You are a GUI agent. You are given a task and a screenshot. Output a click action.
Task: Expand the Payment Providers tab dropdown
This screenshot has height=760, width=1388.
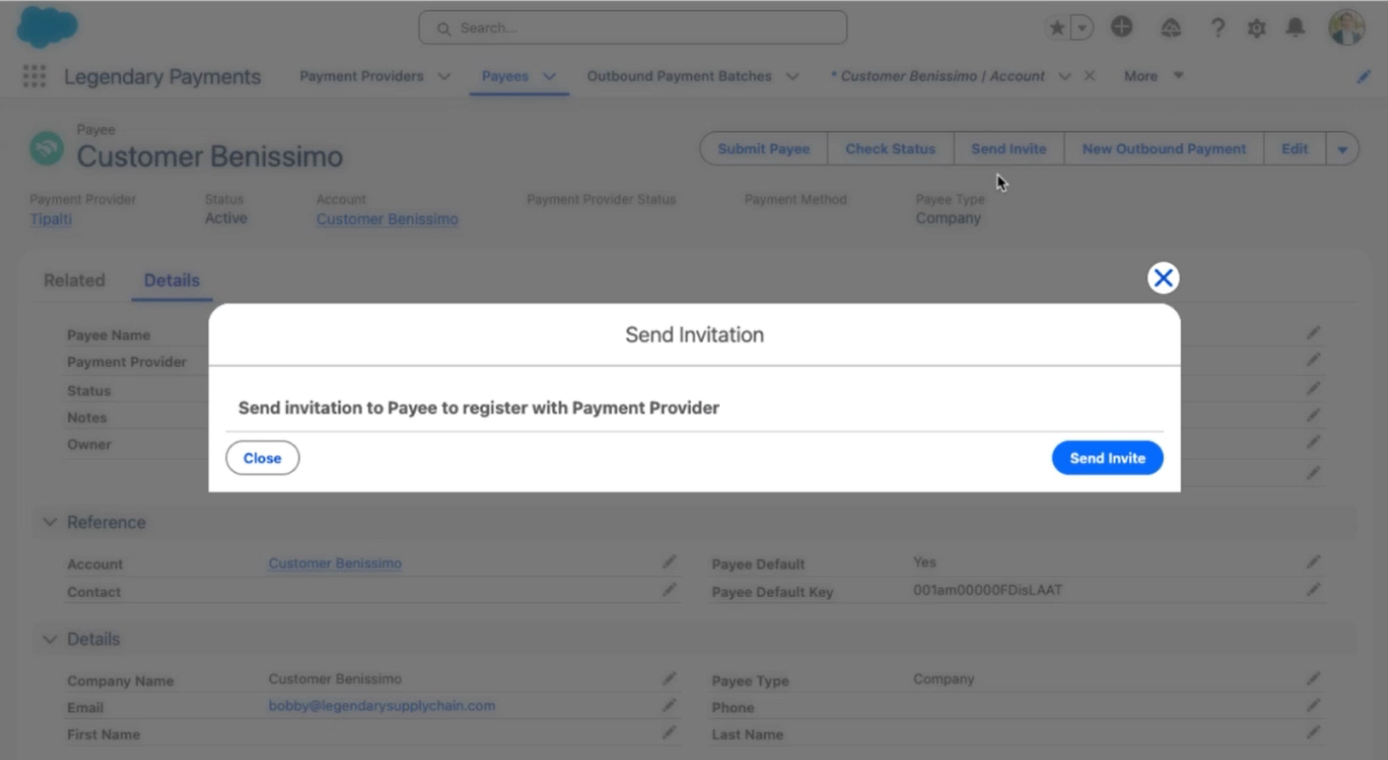pyautogui.click(x=444, y=77)
